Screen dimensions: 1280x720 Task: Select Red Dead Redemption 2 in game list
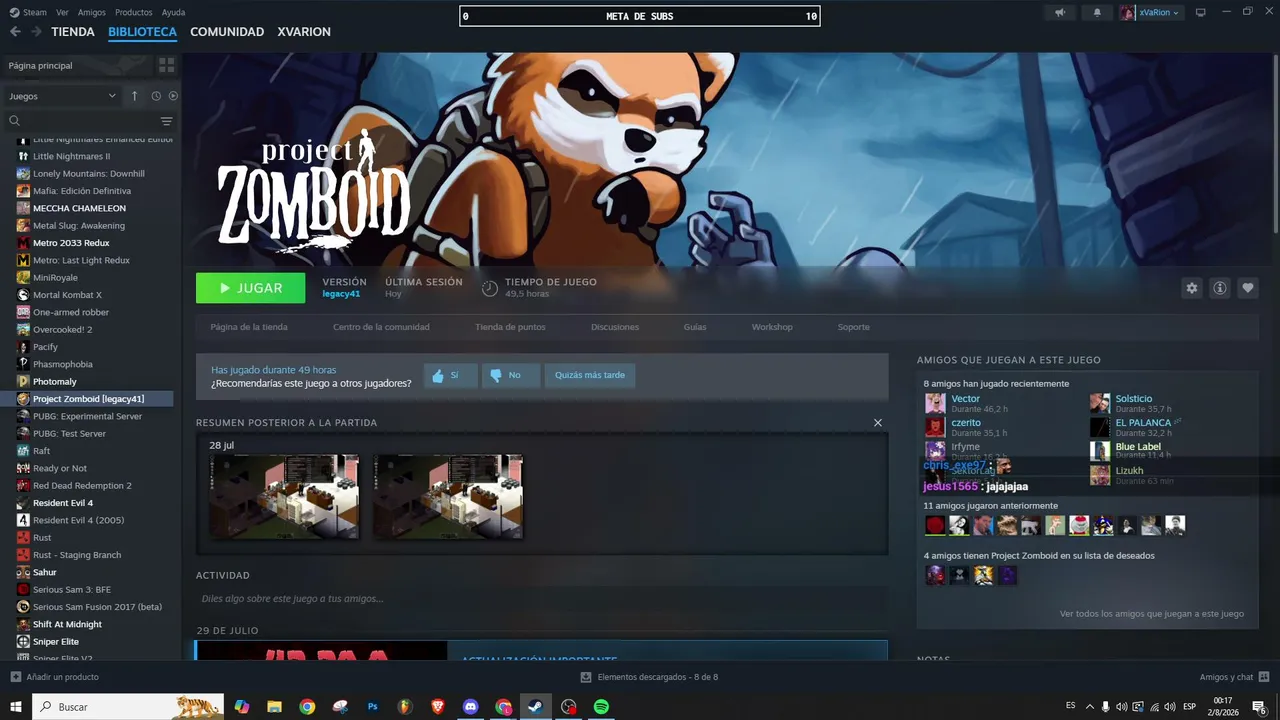tap(82, 486)
